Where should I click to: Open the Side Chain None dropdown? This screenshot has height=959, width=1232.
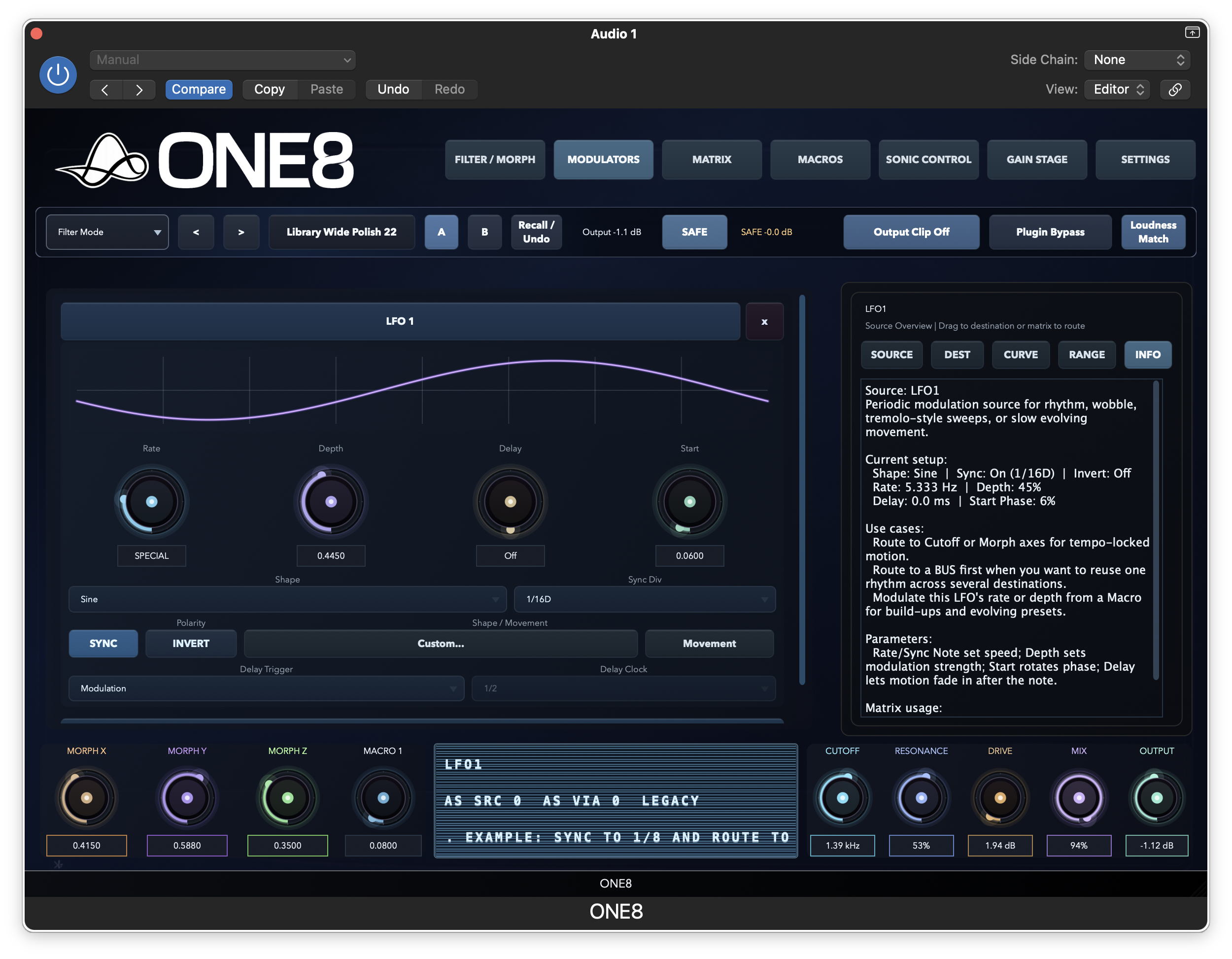[1137, 60]
